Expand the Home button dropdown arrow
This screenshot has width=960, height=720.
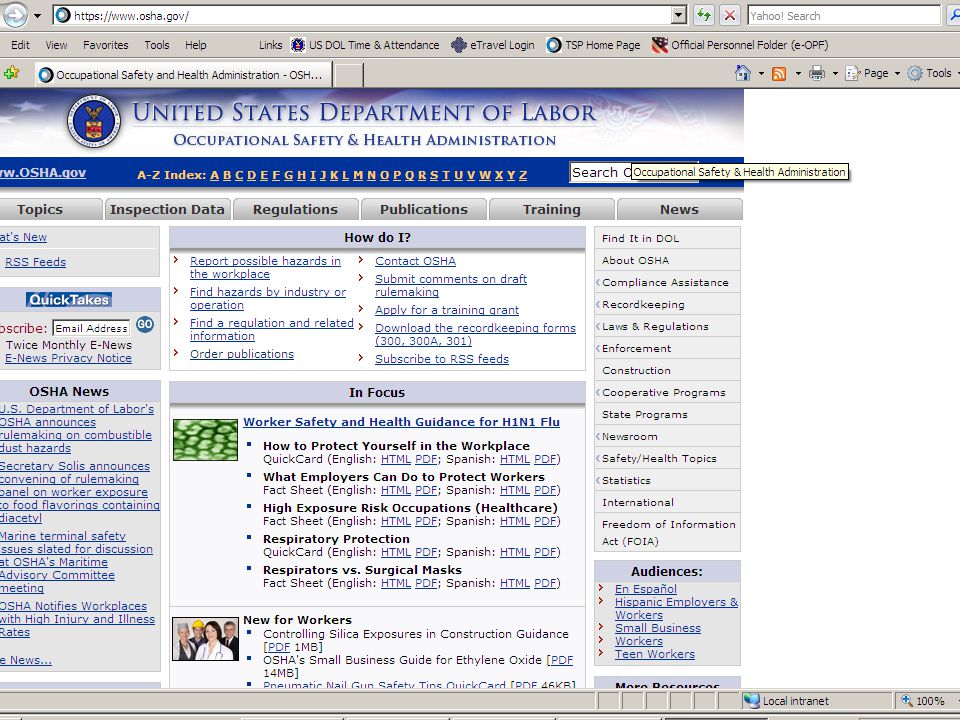(x=761, y=73)
